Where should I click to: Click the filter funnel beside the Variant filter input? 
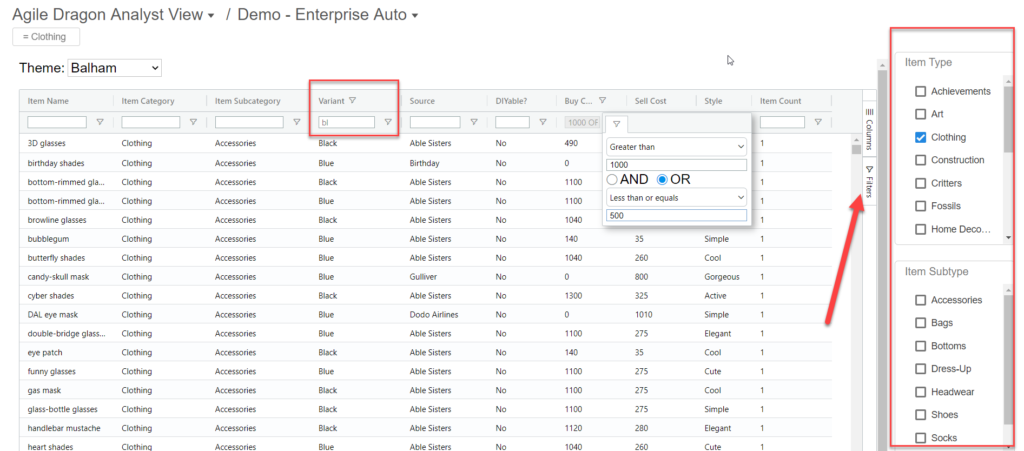click(388, 123)
